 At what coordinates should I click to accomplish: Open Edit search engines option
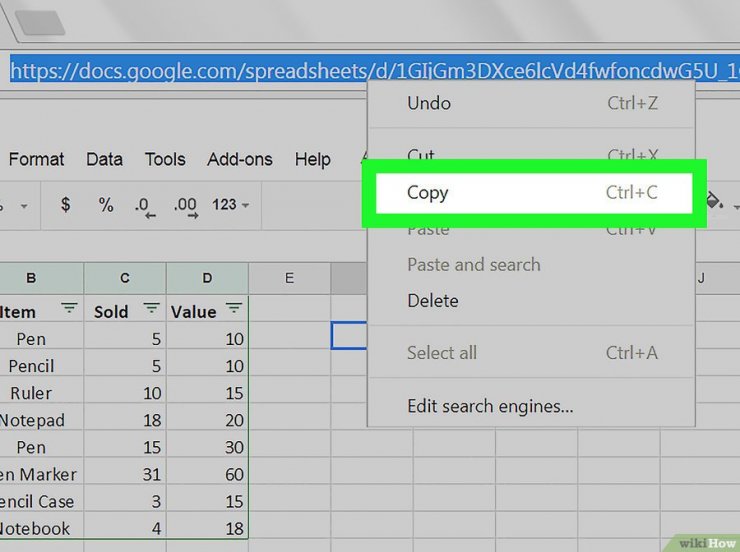(531, 406)
